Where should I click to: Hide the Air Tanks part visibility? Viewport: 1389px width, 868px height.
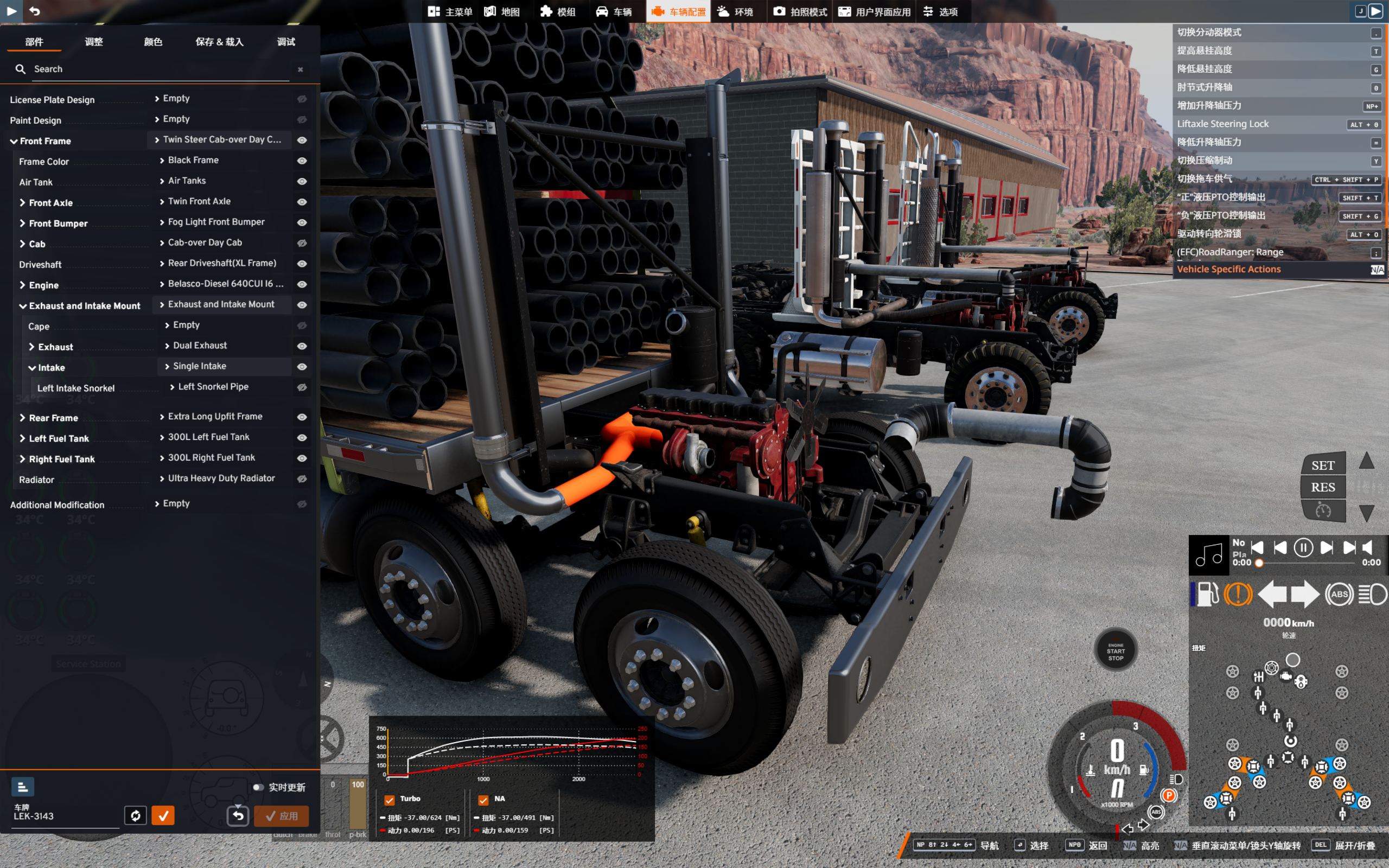coord(302,181)
